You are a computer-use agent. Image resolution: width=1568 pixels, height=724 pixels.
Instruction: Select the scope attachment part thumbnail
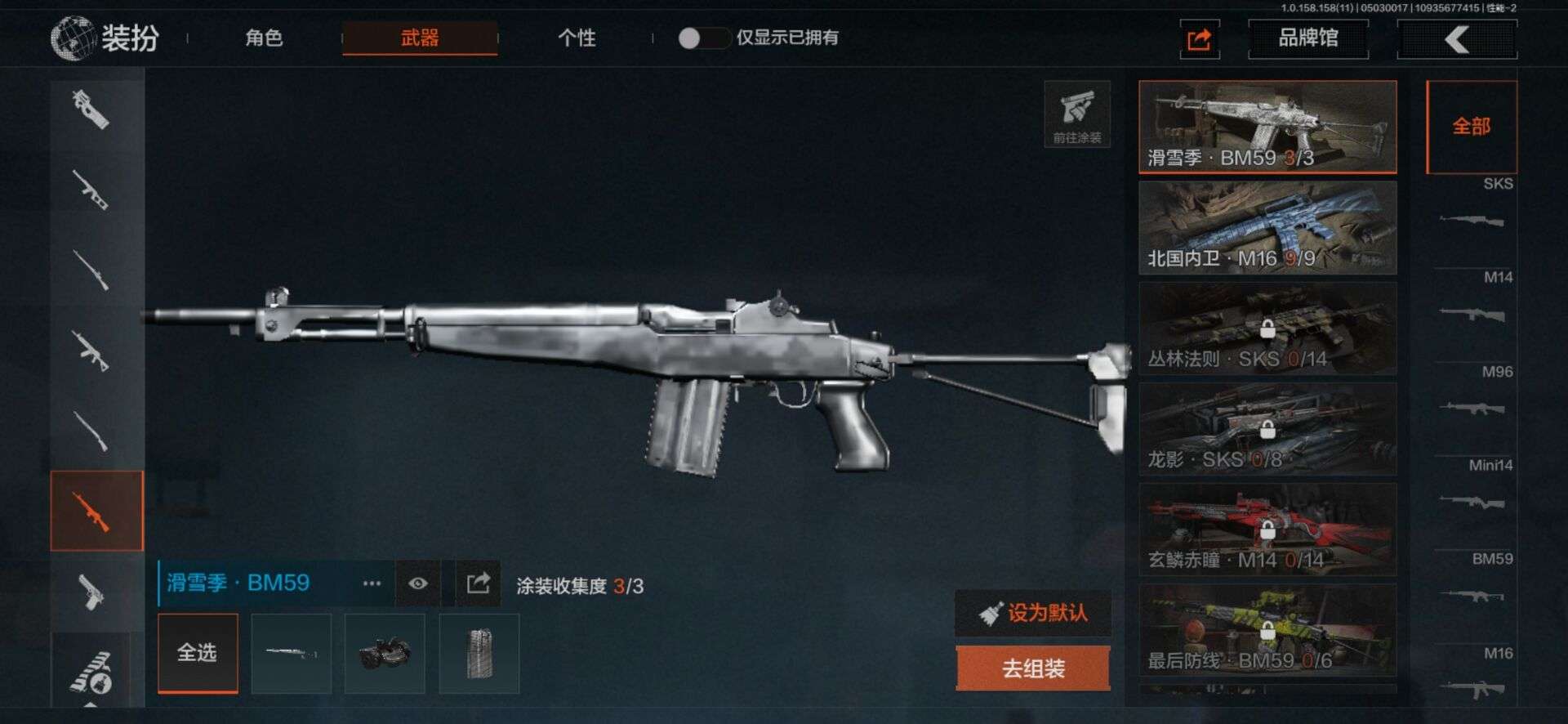pos(385,653)
